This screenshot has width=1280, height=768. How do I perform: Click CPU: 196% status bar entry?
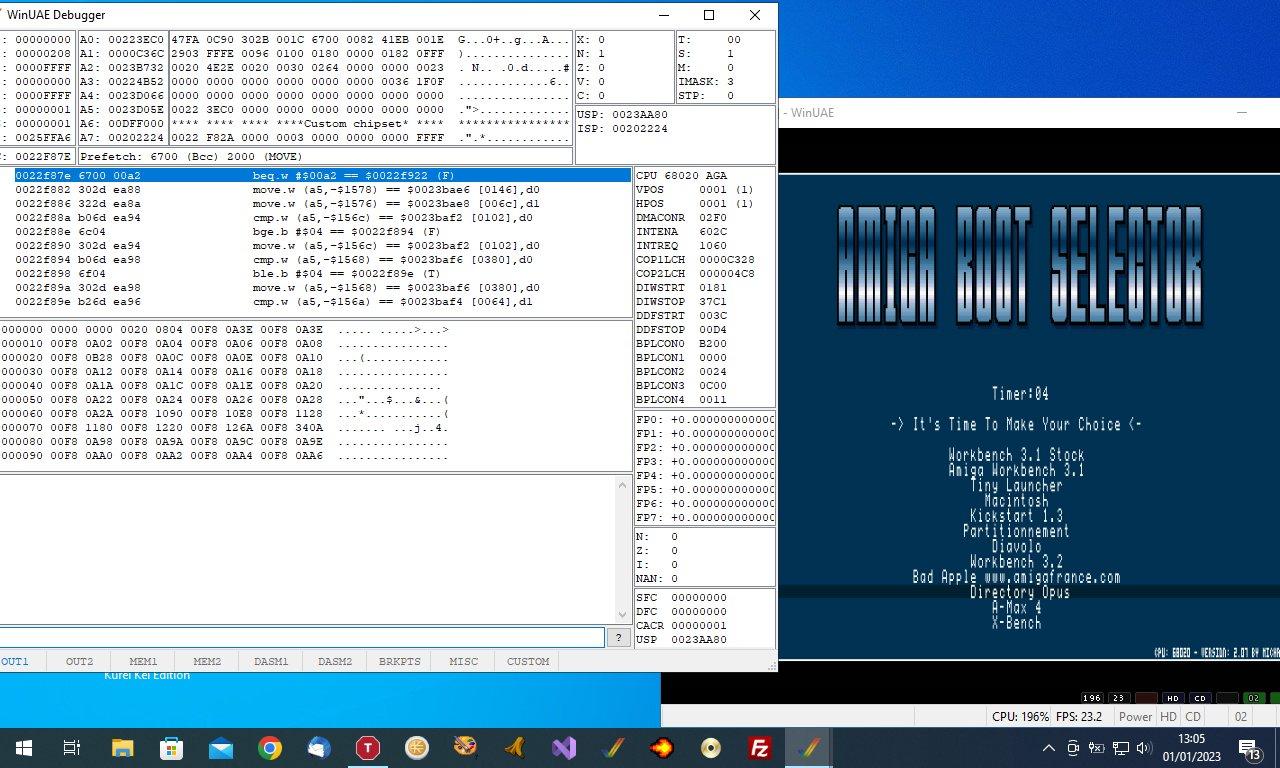point(1021,716)
